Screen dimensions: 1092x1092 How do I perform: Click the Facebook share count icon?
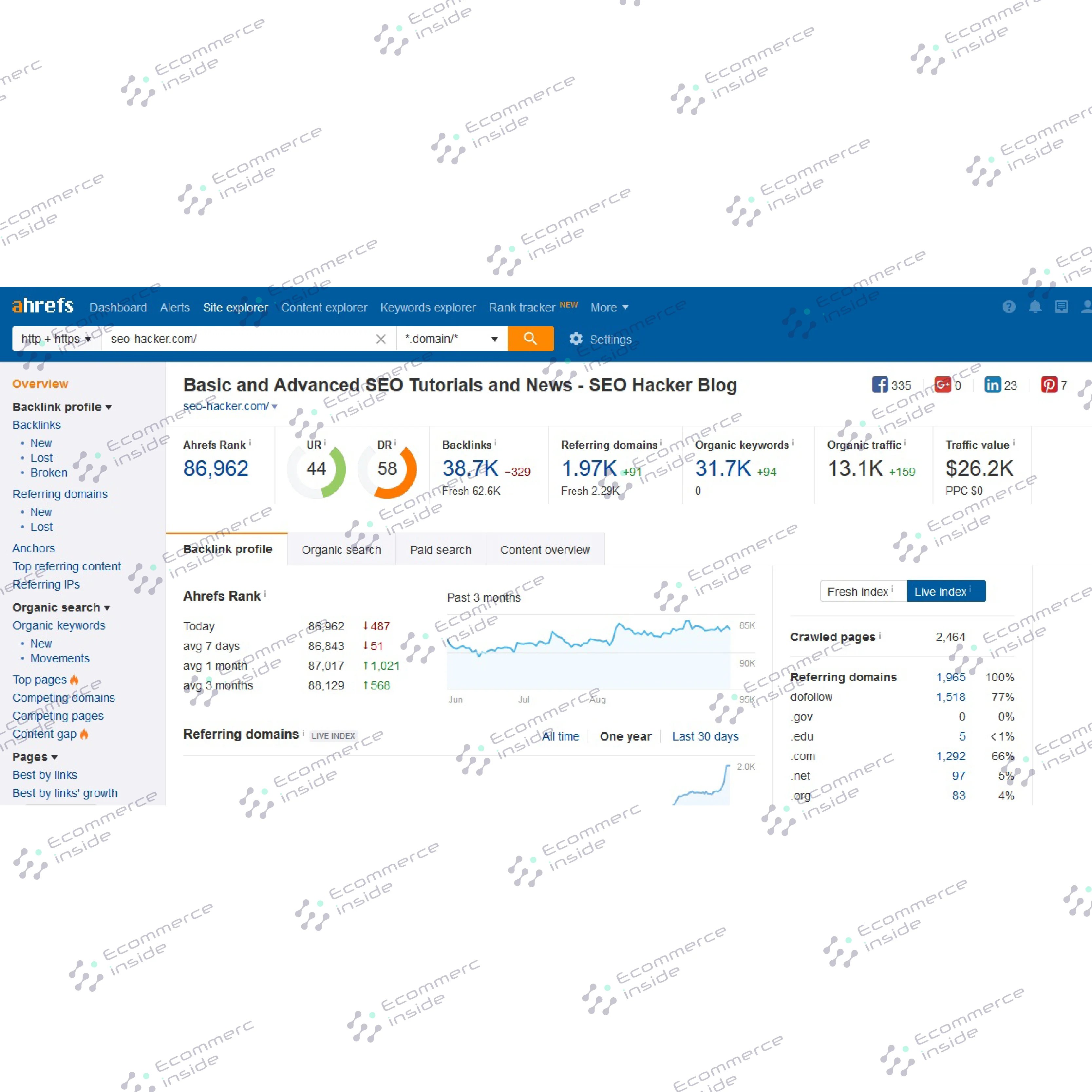(879, 385)
